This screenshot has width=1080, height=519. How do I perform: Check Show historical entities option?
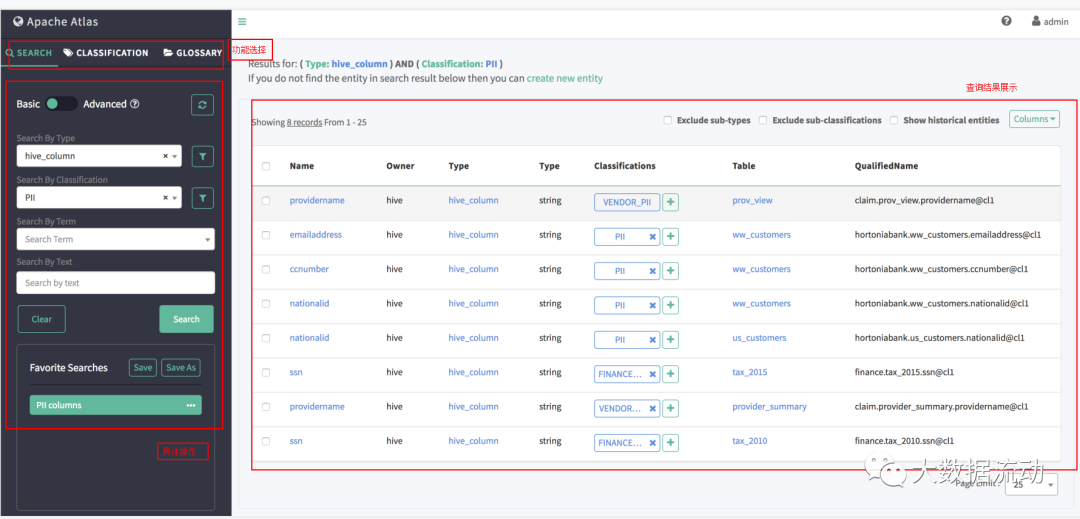(894, 120)
